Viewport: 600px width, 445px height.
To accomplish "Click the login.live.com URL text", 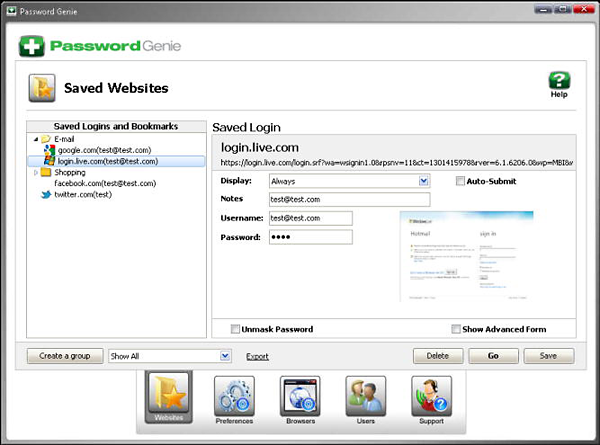I will click(396, 163).
